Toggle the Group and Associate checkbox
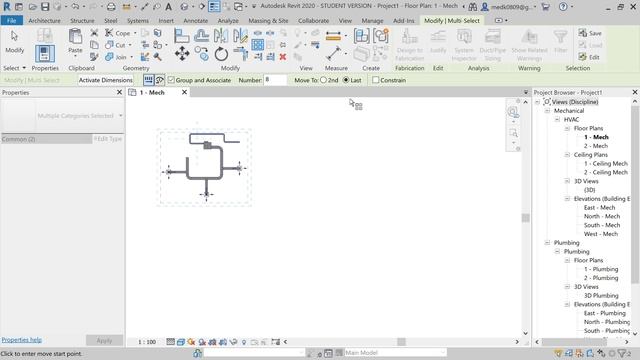Viewport: 640px width, 360px height. coord(171,80)
